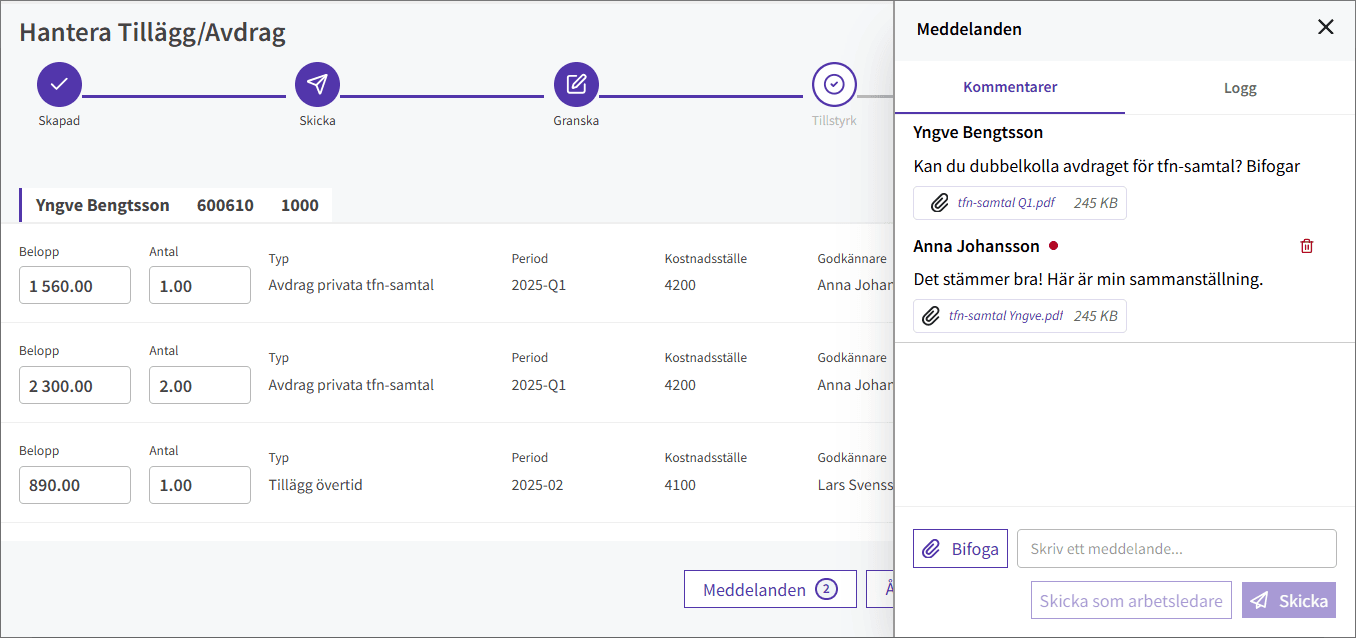Click the red unread dot beside Anna Johansson
The image size is (1356, 638).
tap(1053, 246)
